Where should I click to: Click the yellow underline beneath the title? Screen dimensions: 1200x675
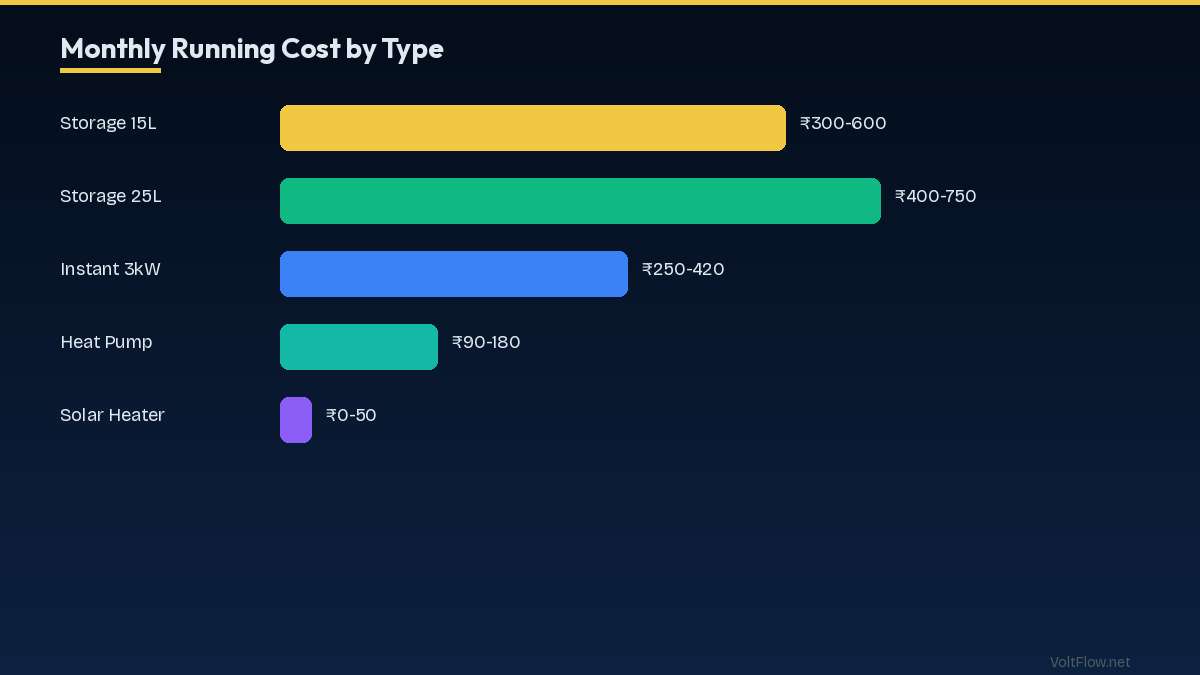[x=110, y=70]
